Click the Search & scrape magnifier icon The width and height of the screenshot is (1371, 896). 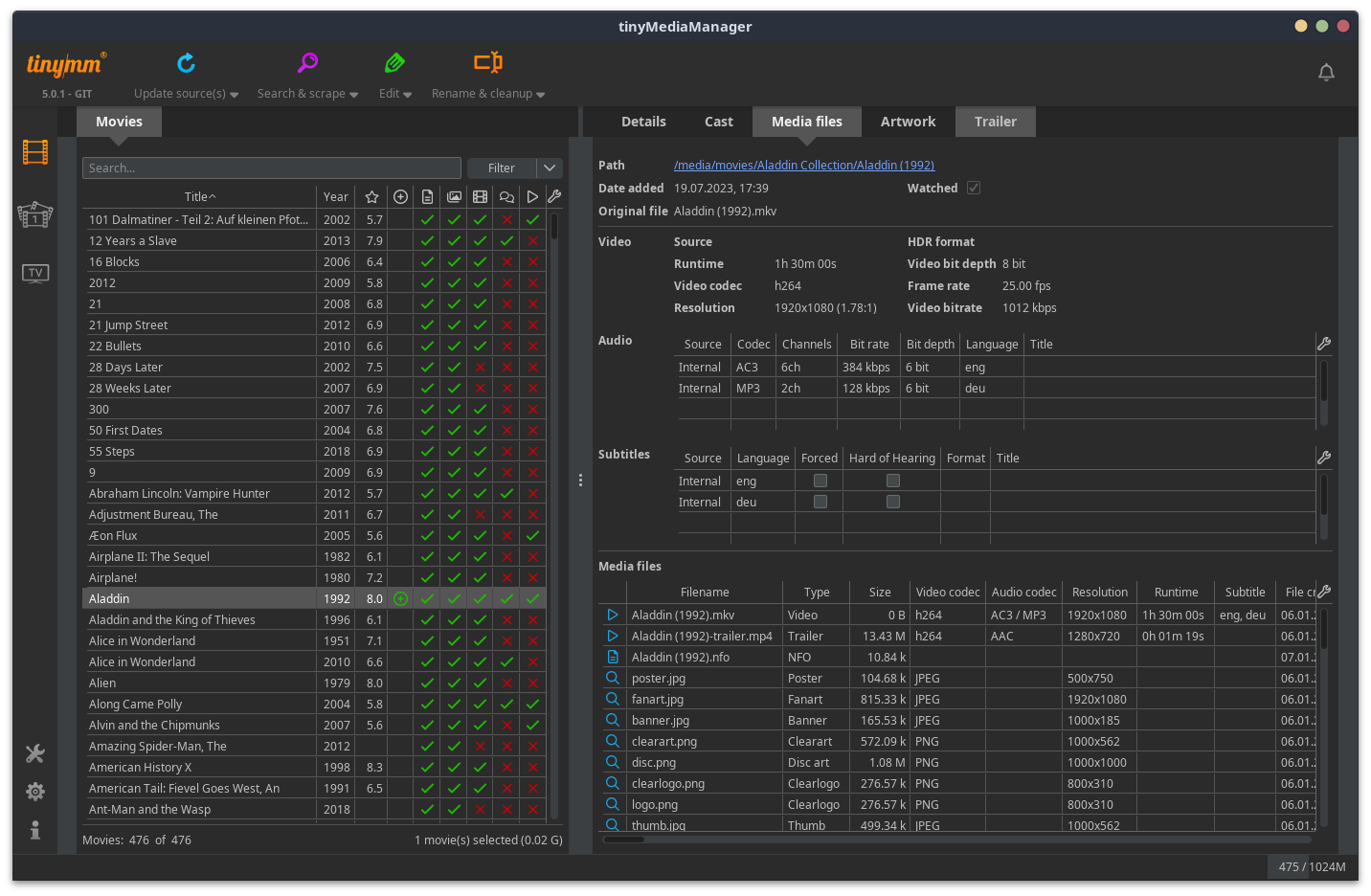pos(307,63)
